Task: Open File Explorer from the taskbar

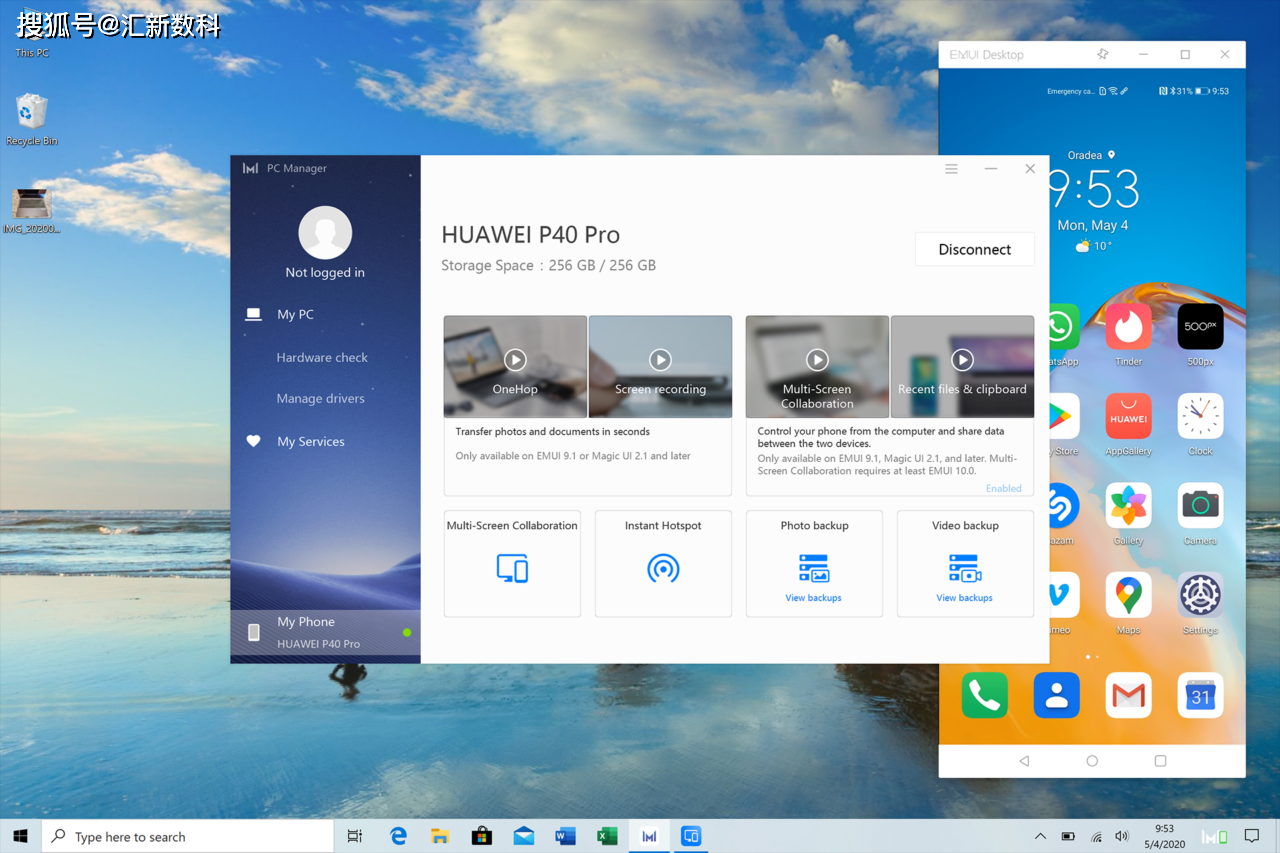Action: pyautogui.click(x=440, y=836)
